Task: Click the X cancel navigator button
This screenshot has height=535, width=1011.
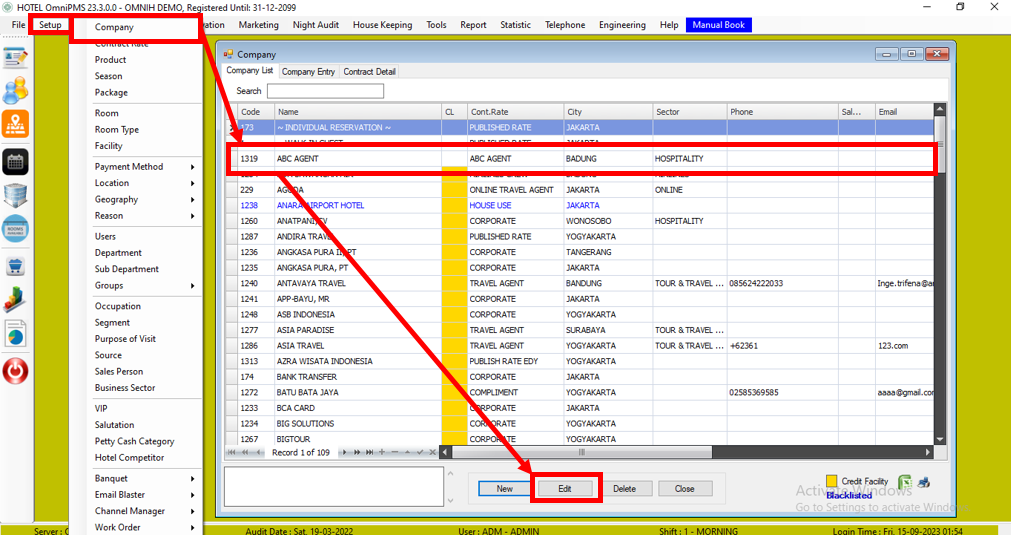Action: click(x=433, y=452)
